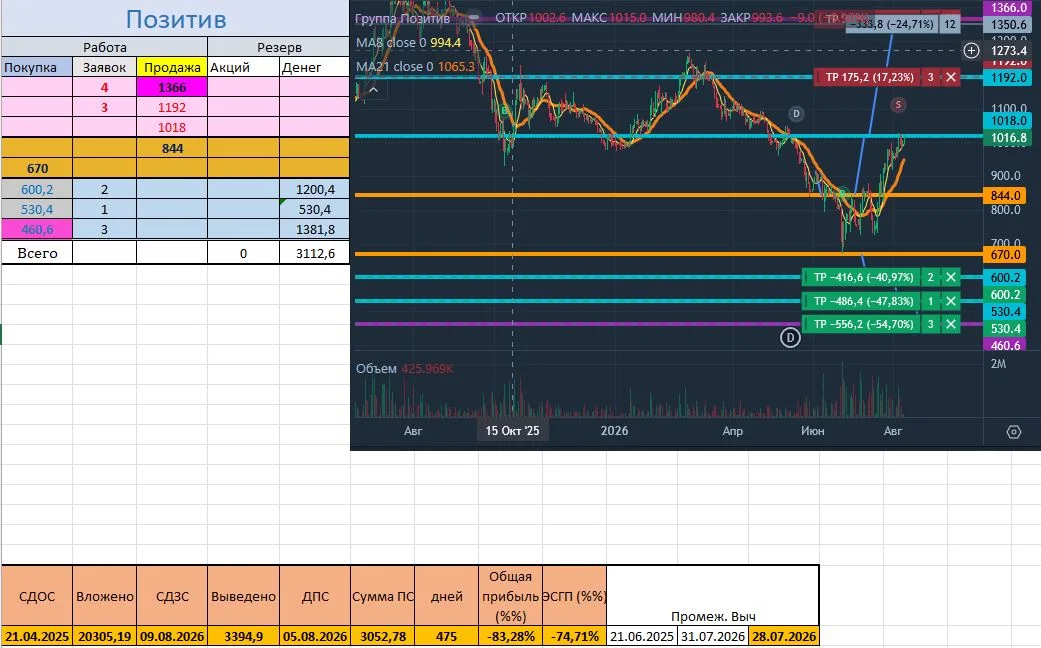This screenshot has height=648, width=1041.
Task: Click the 1366.0 purple price label
Action: [x=1008, y=8]
